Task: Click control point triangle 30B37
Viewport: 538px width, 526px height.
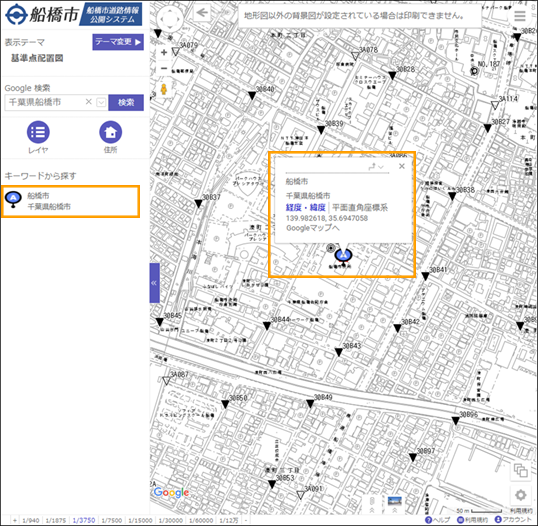Action: point(198,203)
